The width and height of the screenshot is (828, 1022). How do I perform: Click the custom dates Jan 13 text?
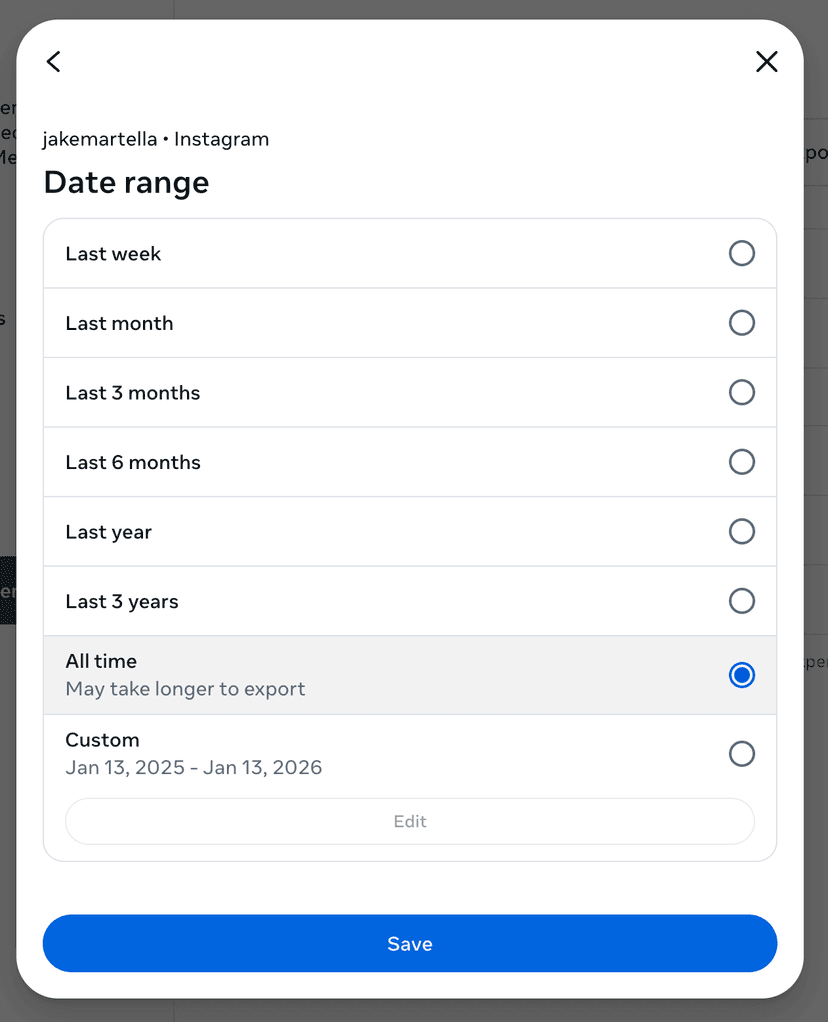click(x=193, y=767)
